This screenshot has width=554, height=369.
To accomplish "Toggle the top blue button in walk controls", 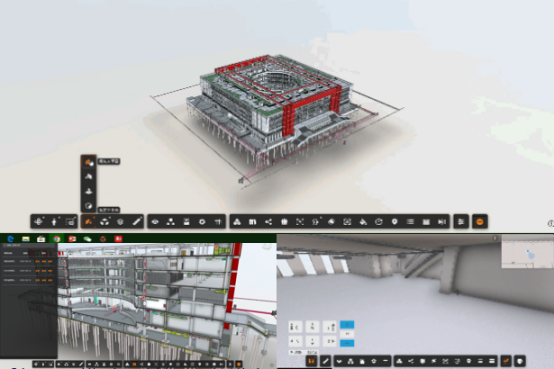I will click(x=347, y=324).
